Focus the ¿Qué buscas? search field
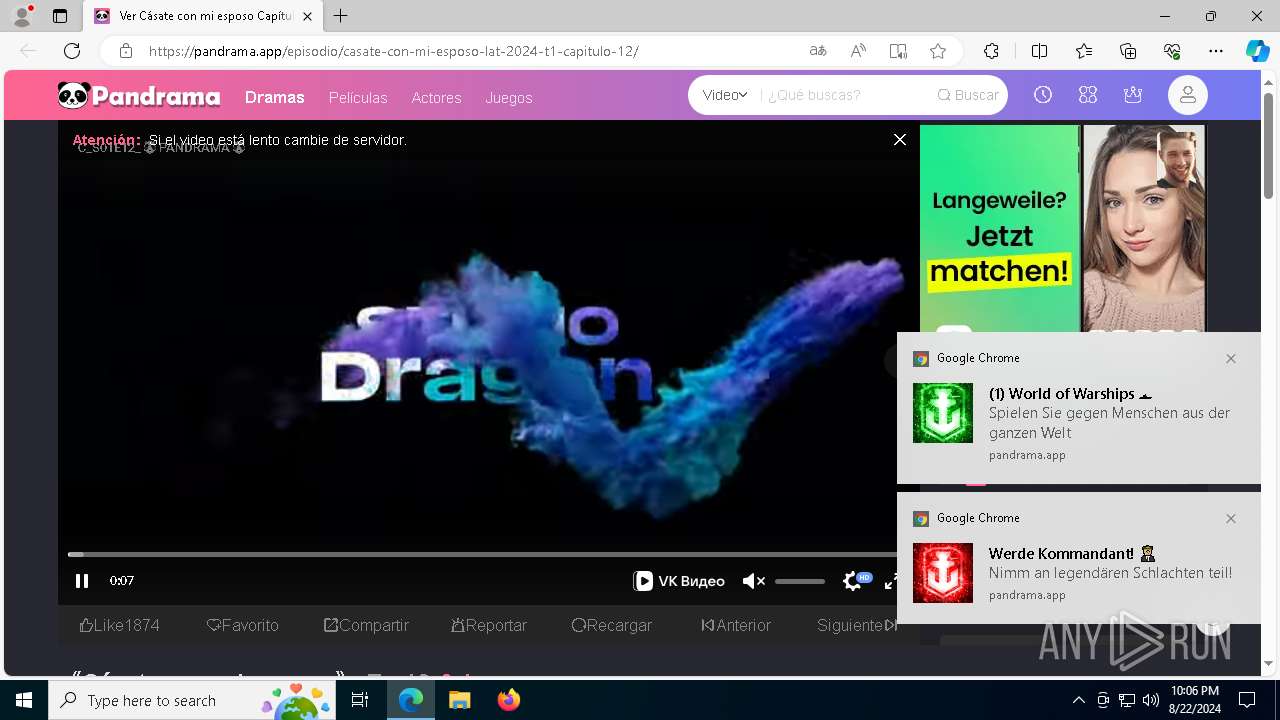1280x720 pixels. point(845,95)
